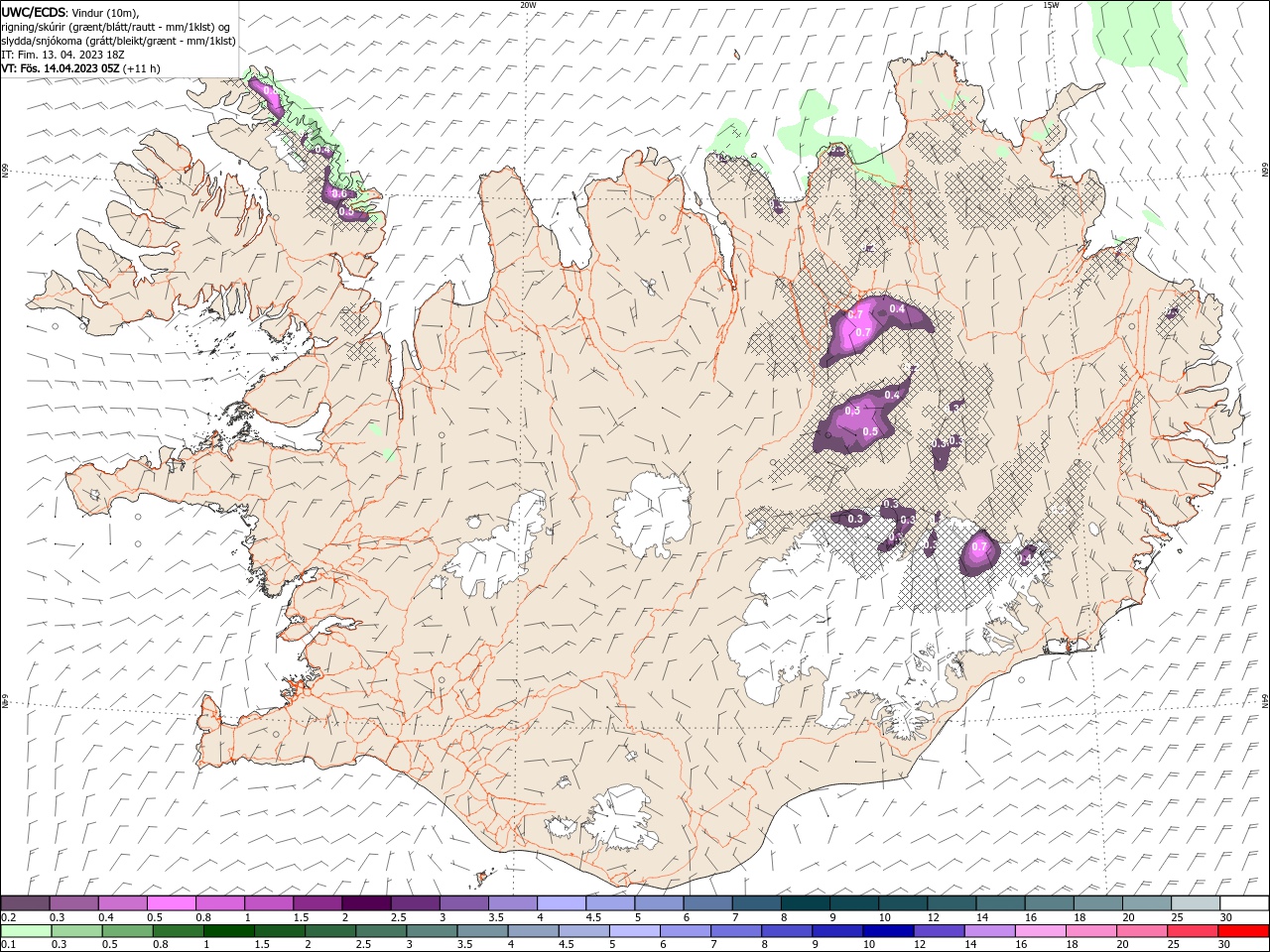
Task: Click the 'IT: Fim. 13. 04. 2023 18Z' line
Action: 63,55
